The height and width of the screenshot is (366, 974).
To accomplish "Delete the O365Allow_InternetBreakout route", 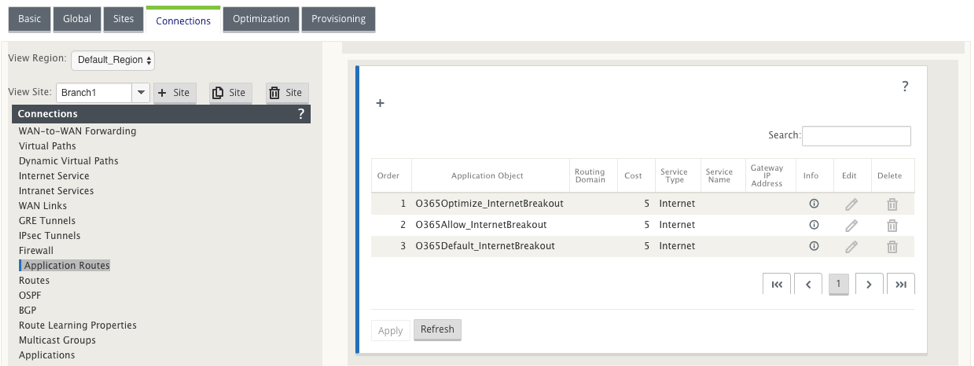I will click(892, 226).
